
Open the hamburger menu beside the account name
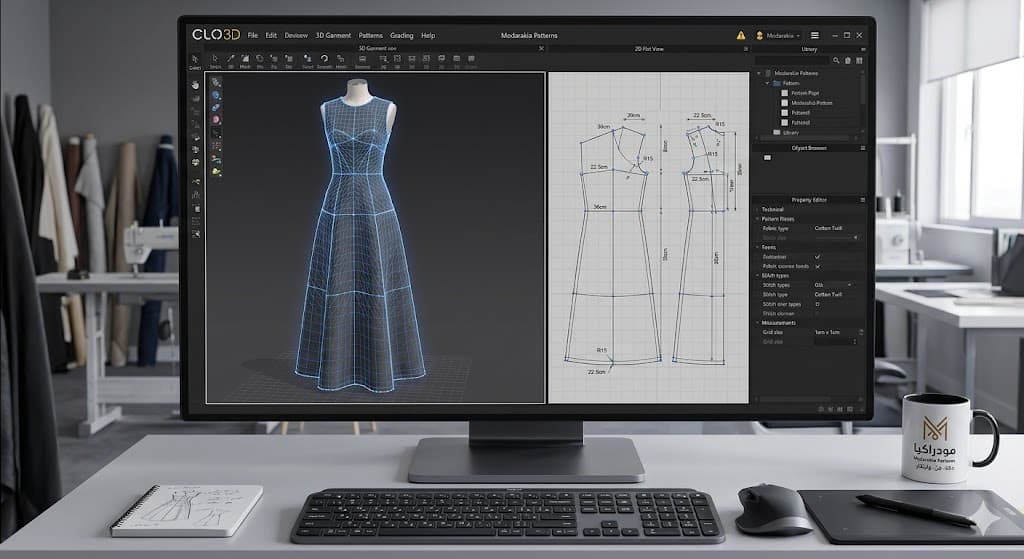pyautogui.click(x=814, y=35)
